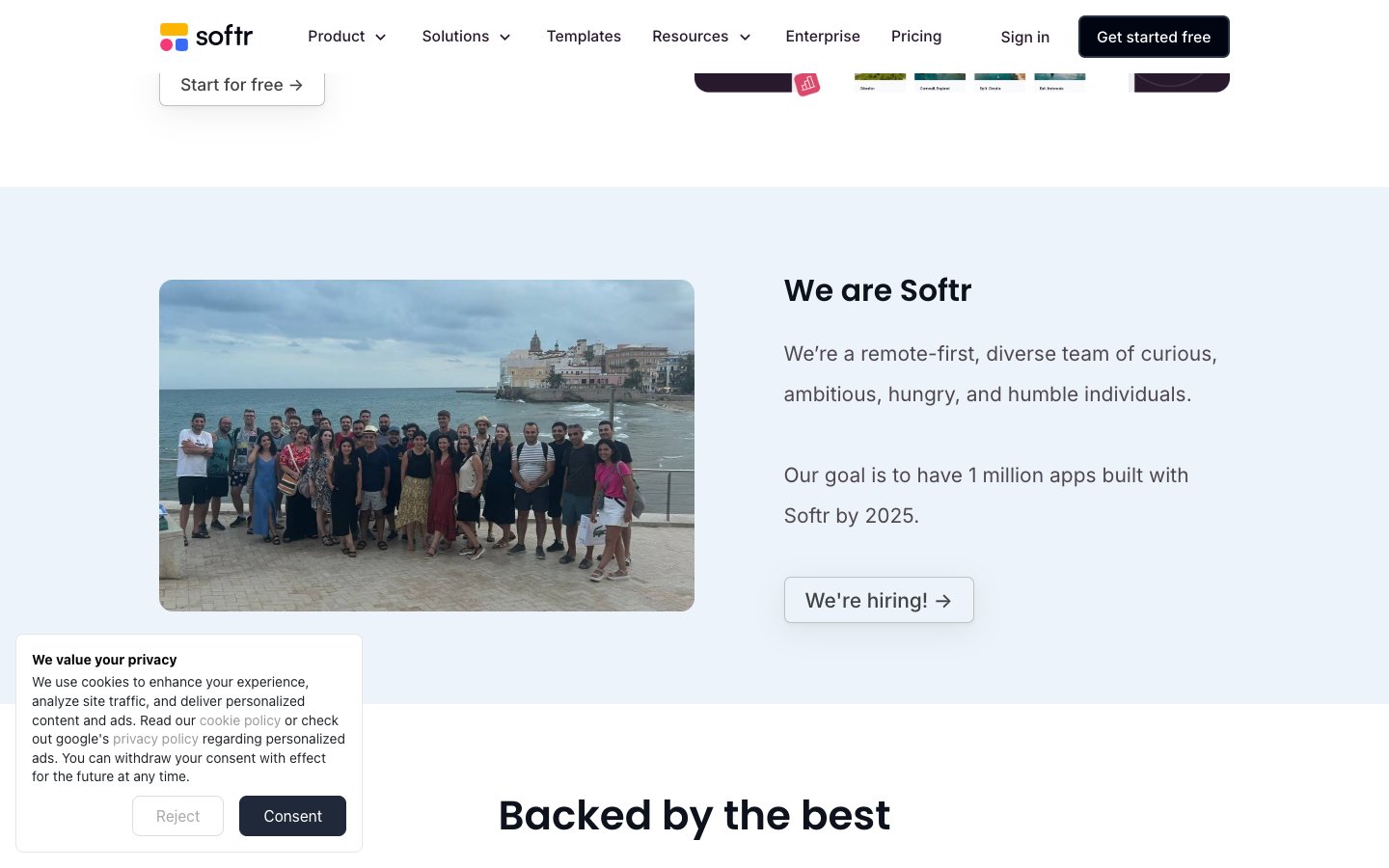This screenshot has height=868, width=1389.
Task: Open the Pricing page
Action: 916,37
